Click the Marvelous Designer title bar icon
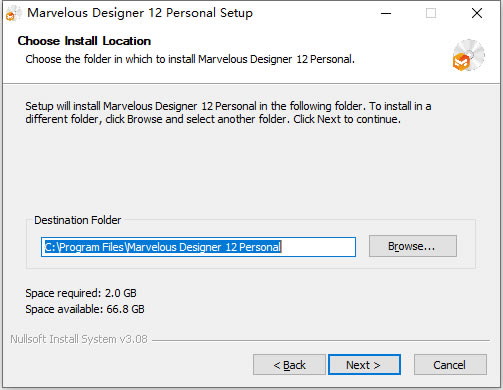Screen dimensions: 503x390 click(13, 14)
